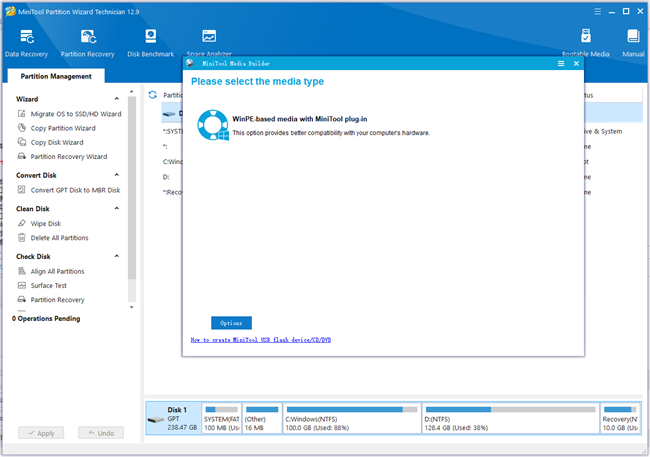Screen dimensions: 650x457
Task: Click the Options button
Action: pyautogui.click(x=231, y=323)
